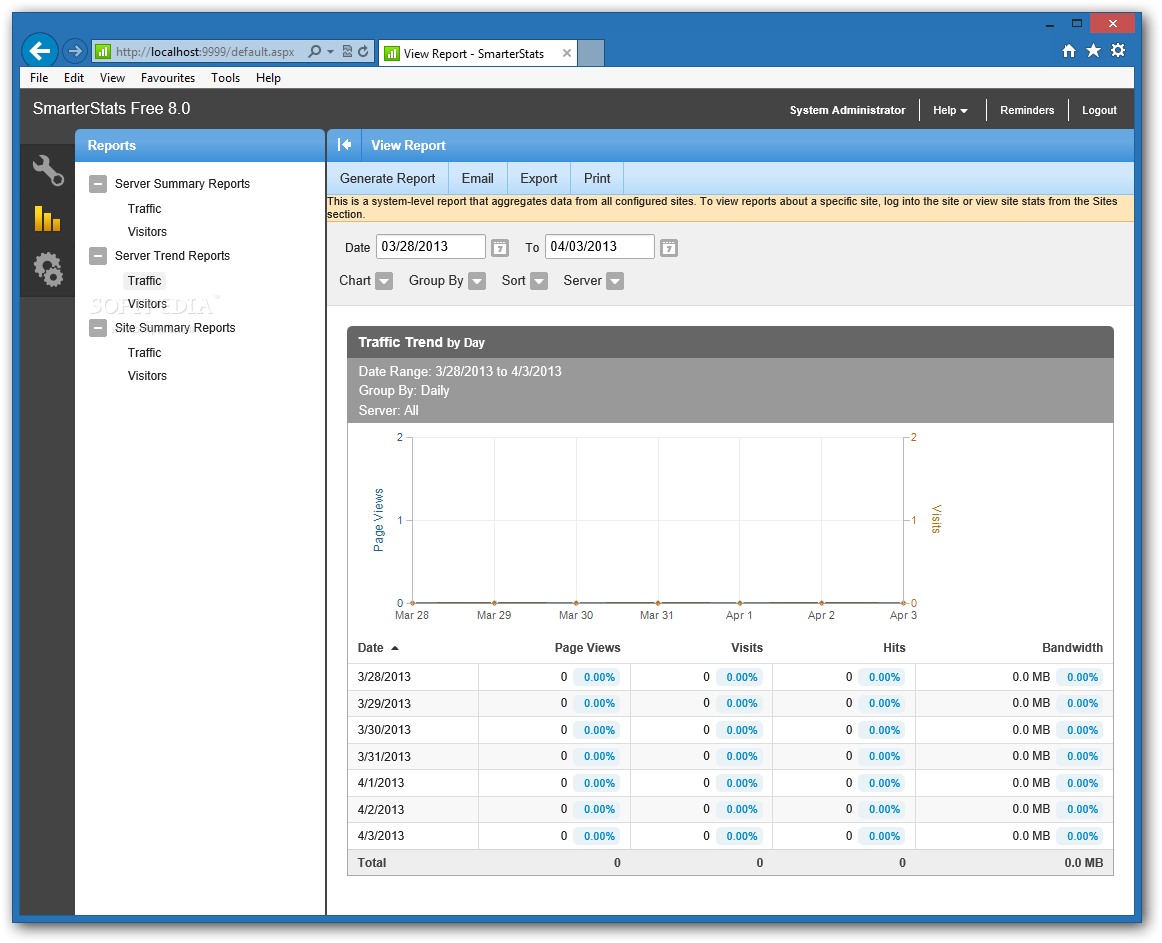Open the wrench settings section icon
Screen dimensions: 1162x943
(48, 170)
